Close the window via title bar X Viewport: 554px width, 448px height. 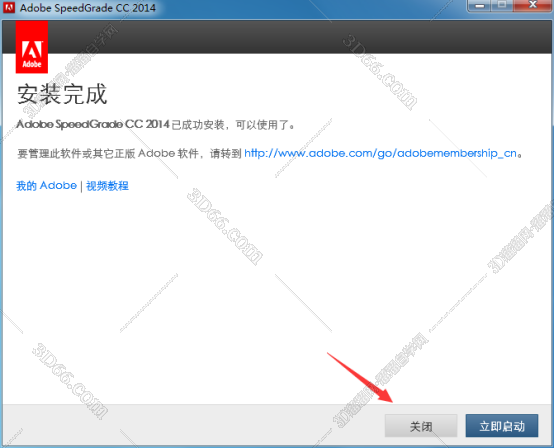pos(533,6)
